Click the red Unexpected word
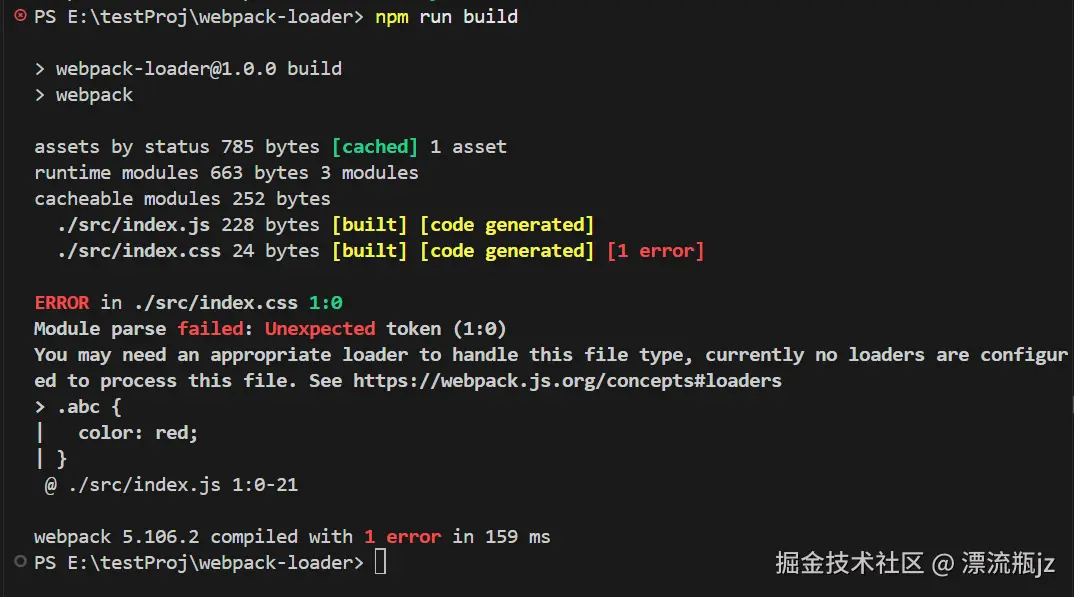The height and width of the screenshot is (597, 1074). [x=320, y=329]
